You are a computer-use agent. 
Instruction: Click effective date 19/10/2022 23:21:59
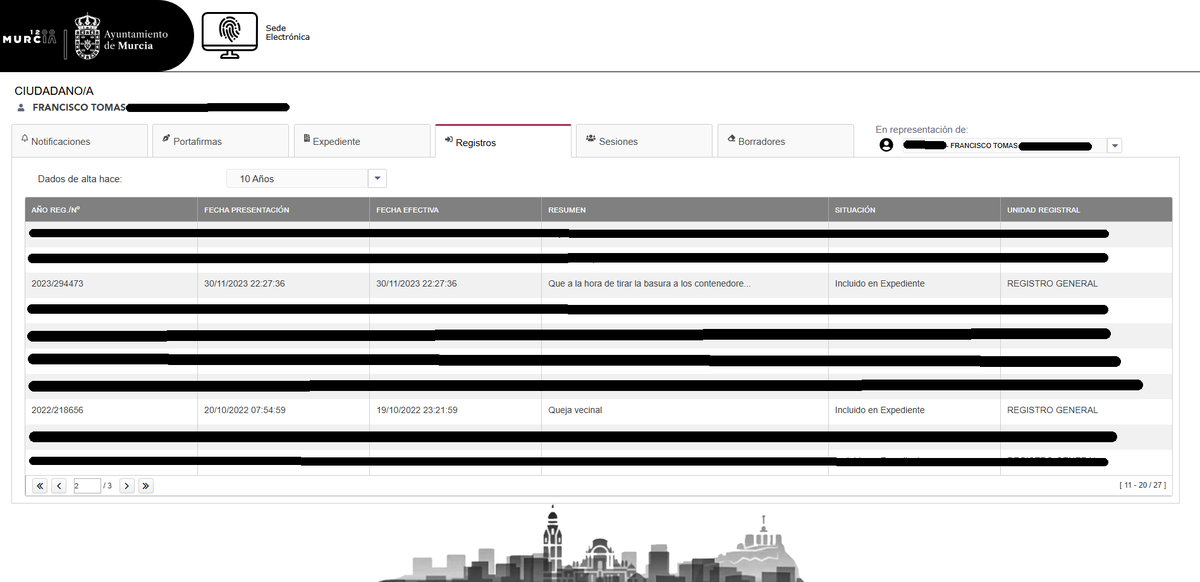click(417, 410)
